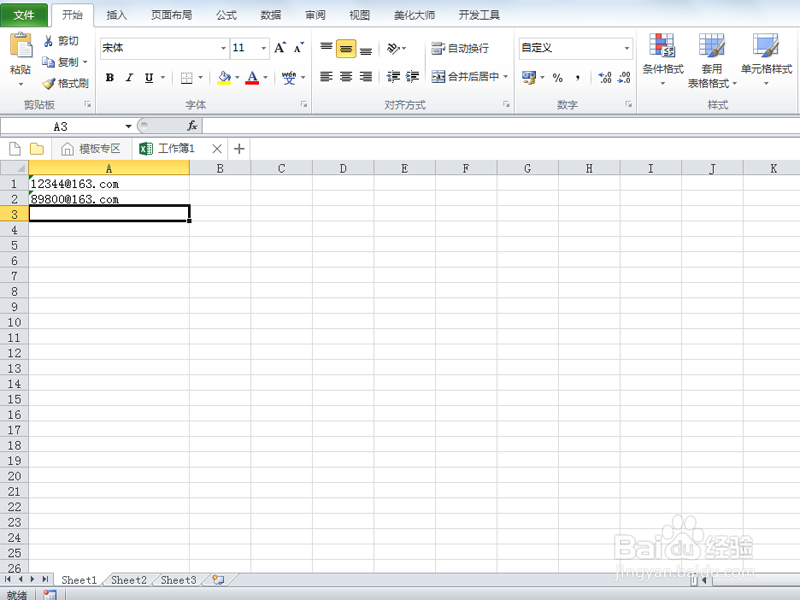800x600 pixels.
Task: Click the phonetic guide (wén) icon
Action: click(289, 78)
